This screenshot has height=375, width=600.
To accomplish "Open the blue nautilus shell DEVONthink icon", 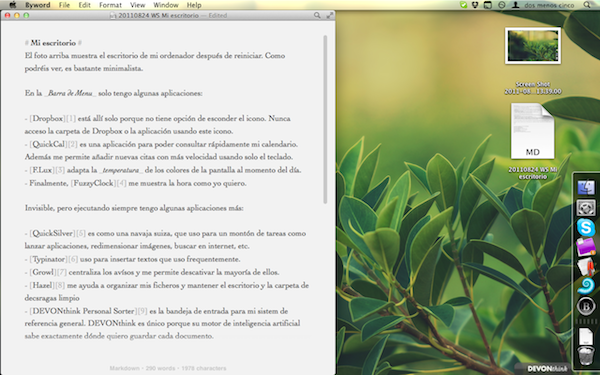I will (x=586, y=286).
